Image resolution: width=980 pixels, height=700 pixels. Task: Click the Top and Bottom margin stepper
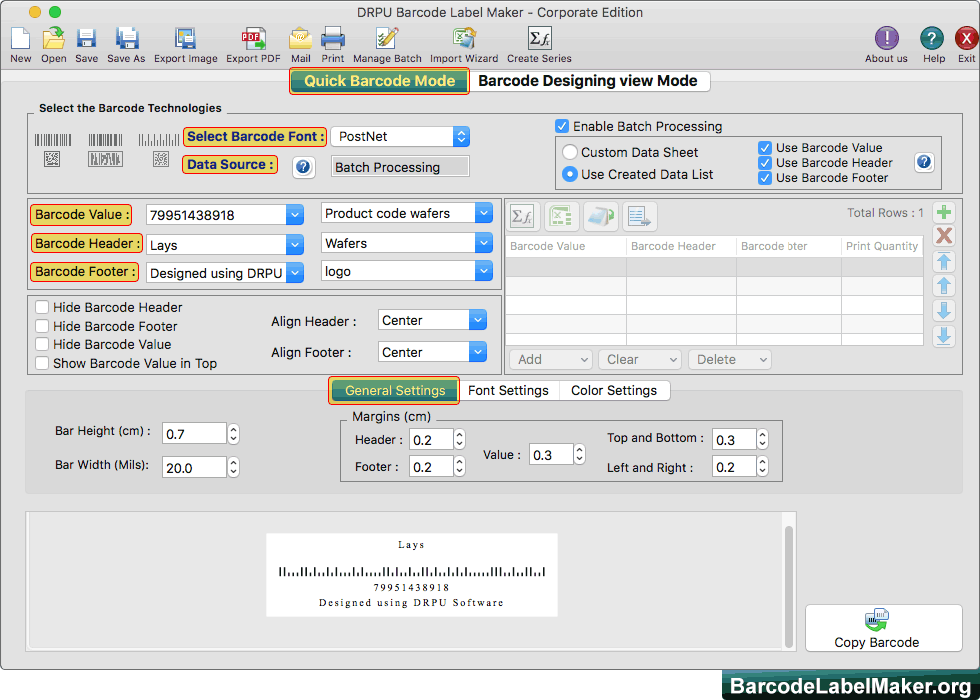tap(762, 439)
